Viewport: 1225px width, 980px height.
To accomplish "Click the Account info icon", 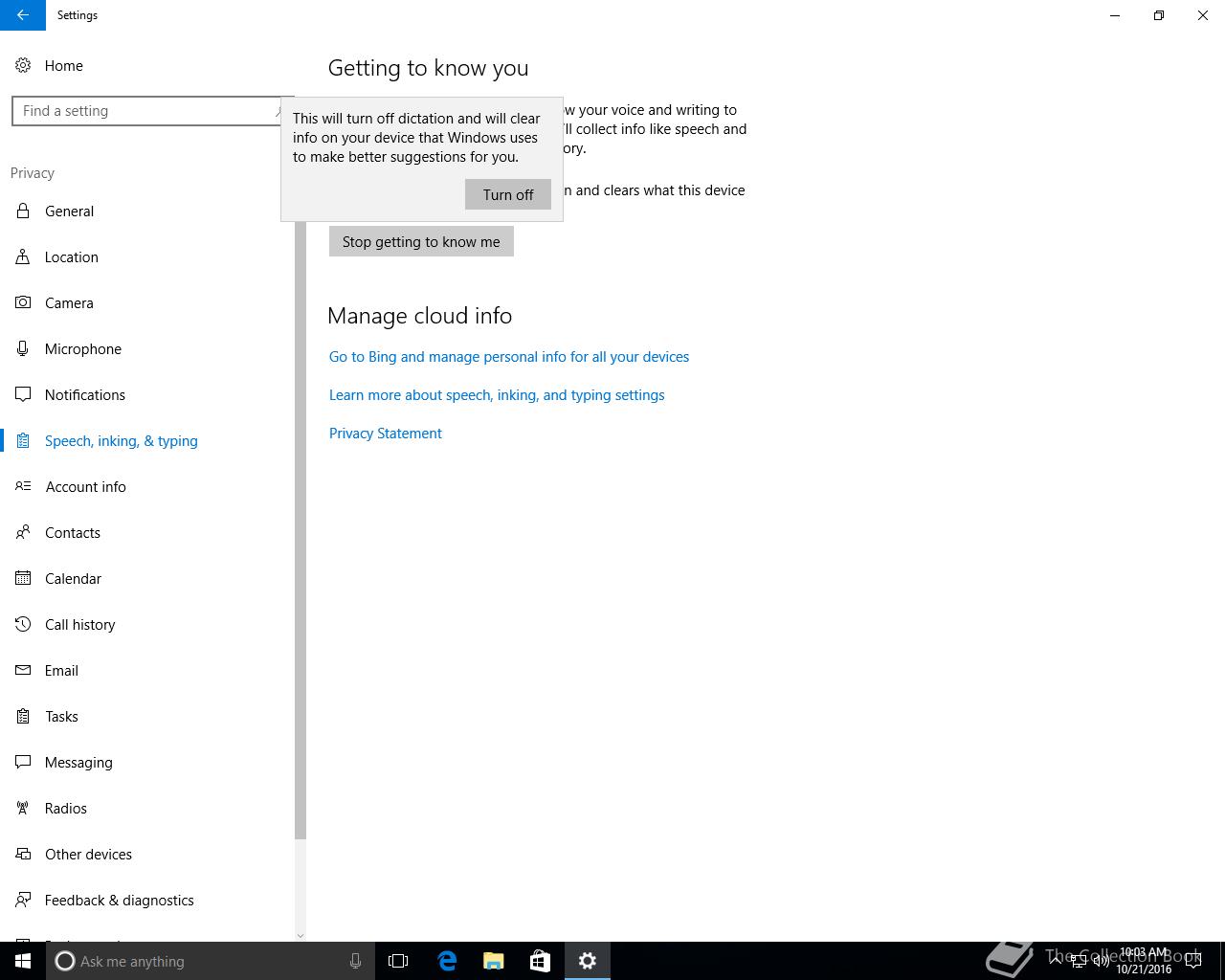I will tap(23, 486).
